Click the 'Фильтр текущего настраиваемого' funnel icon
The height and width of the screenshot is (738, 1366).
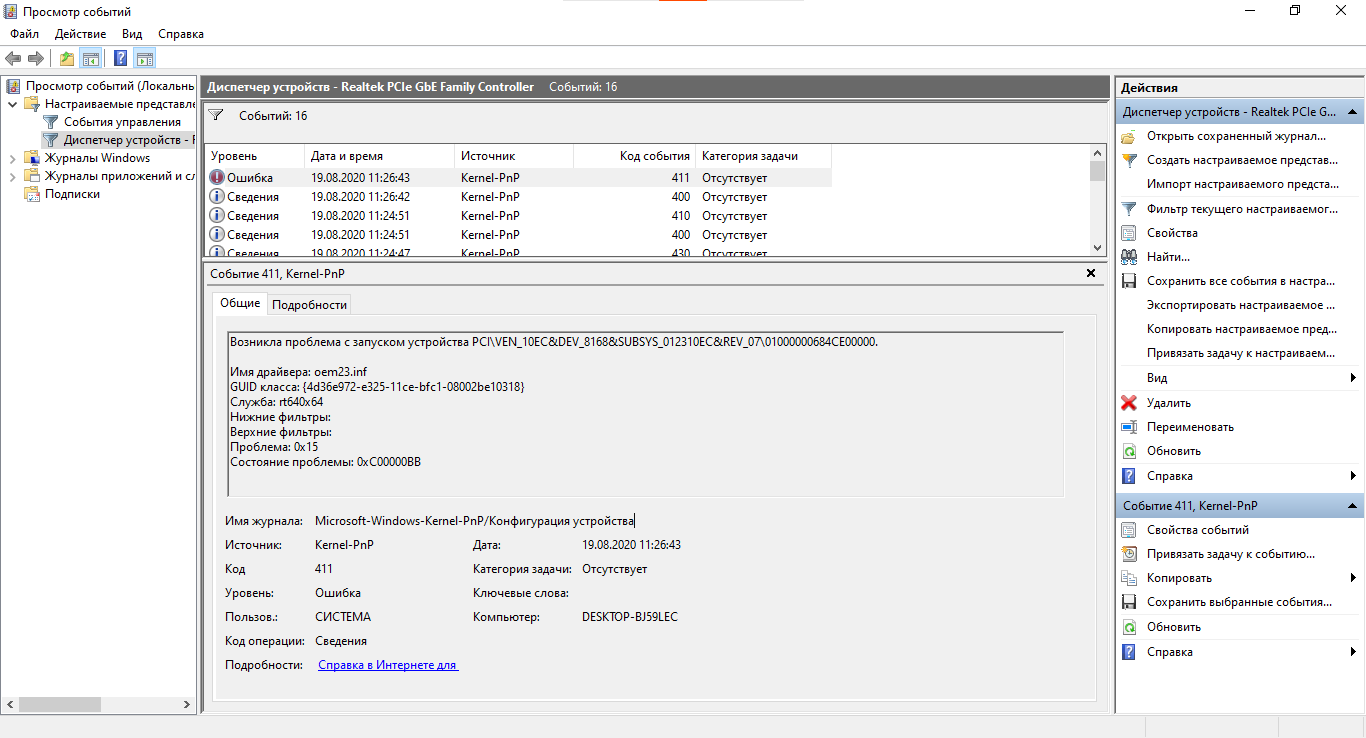pos(1129,209)
